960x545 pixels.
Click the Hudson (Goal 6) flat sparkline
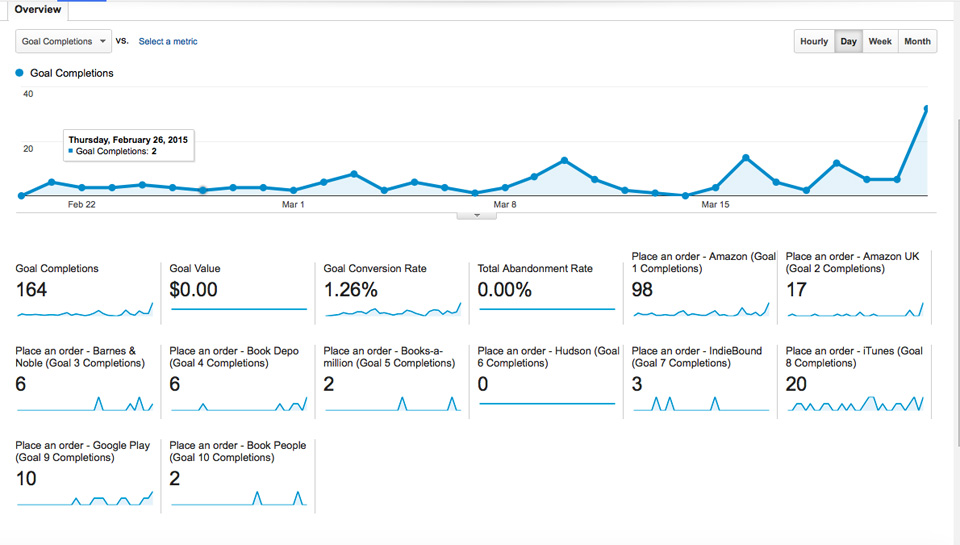pos(547,404)
